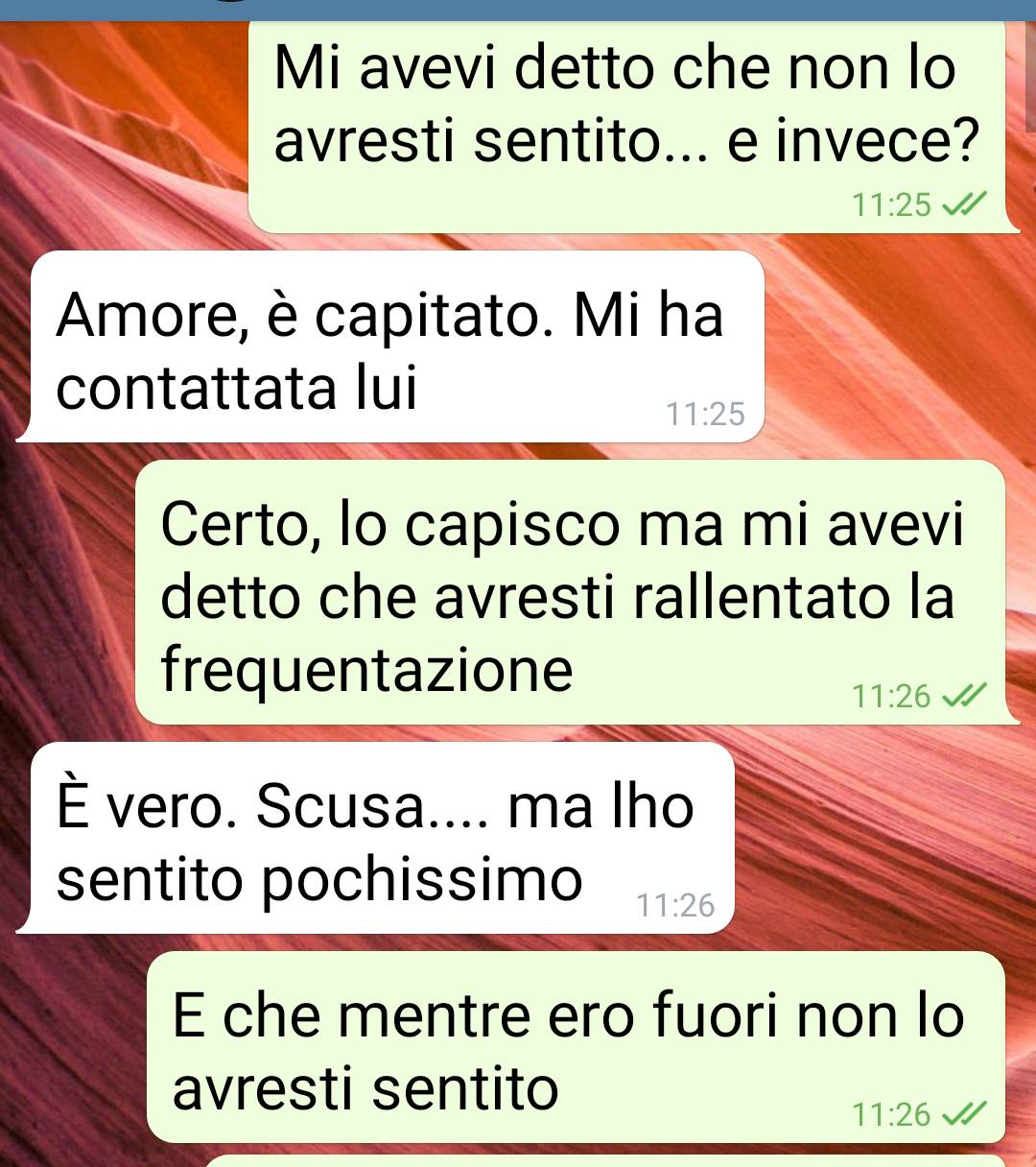Tap the blue chat header bar at top
Viewport: 1036px width, 1167px height.
click(x=518, y=10)
